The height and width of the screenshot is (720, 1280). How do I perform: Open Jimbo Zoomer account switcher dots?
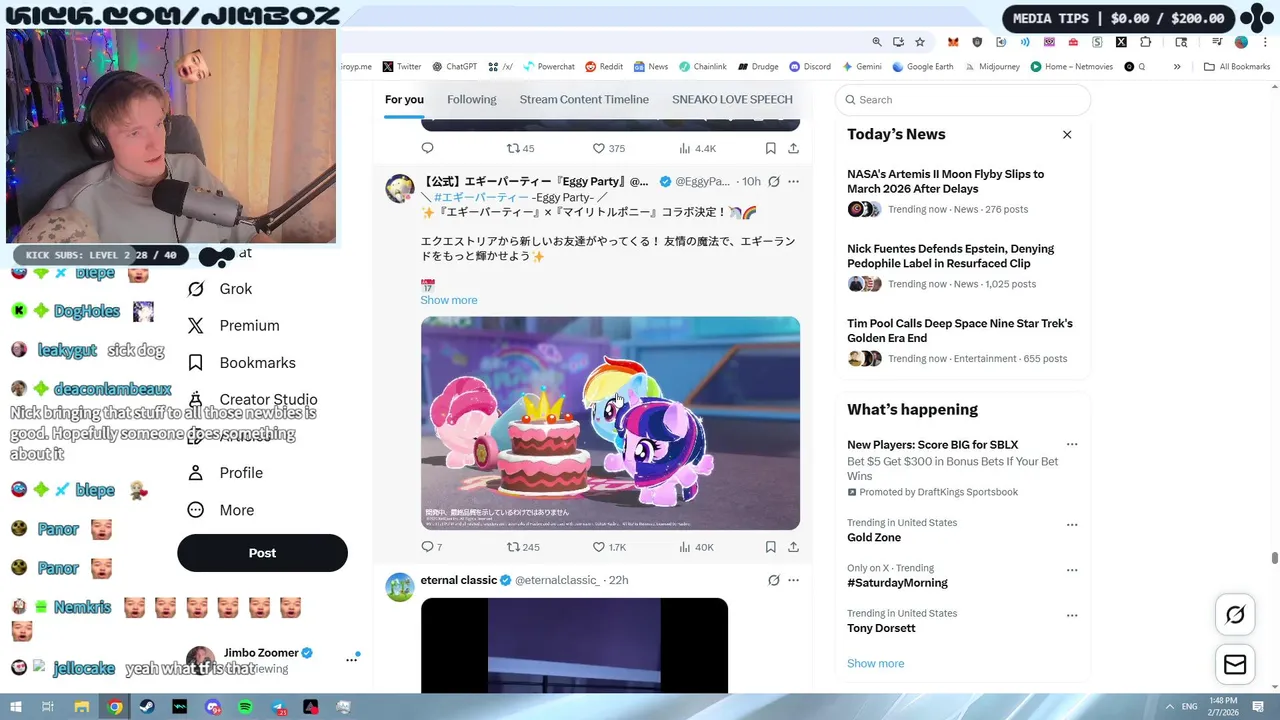coord(352,659)
